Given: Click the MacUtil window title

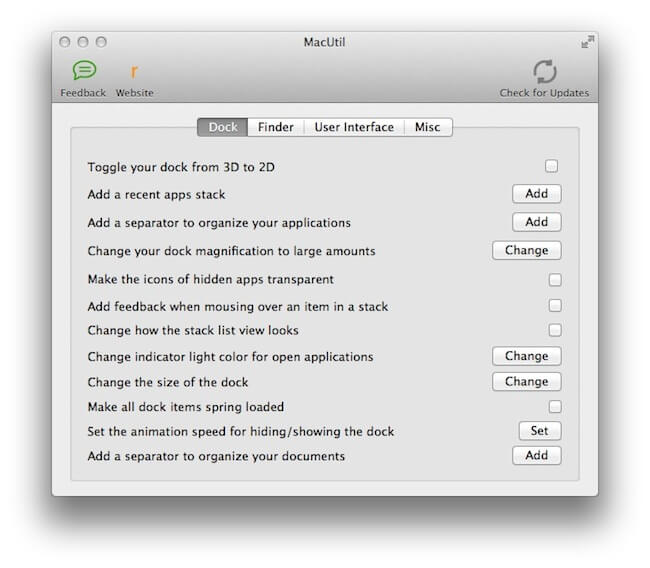Looking at the screenshot, I should (324, 42).
